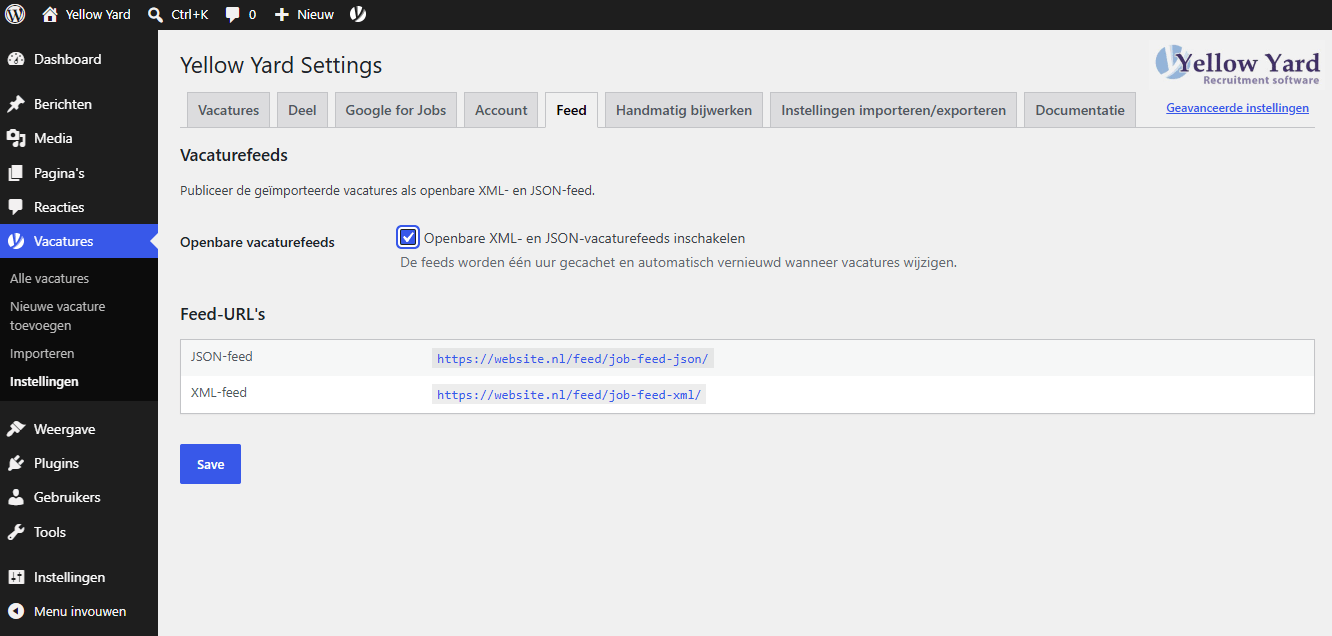Image resolution: width=1332 pixels, height=636 pixels.
Task: Open the Google for Jobs tab
Action: click(x=396, y=110)
